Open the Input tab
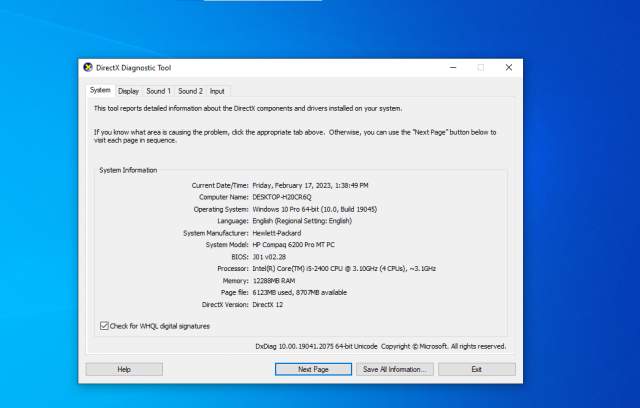The image size is (640, 408). [217, 91]
